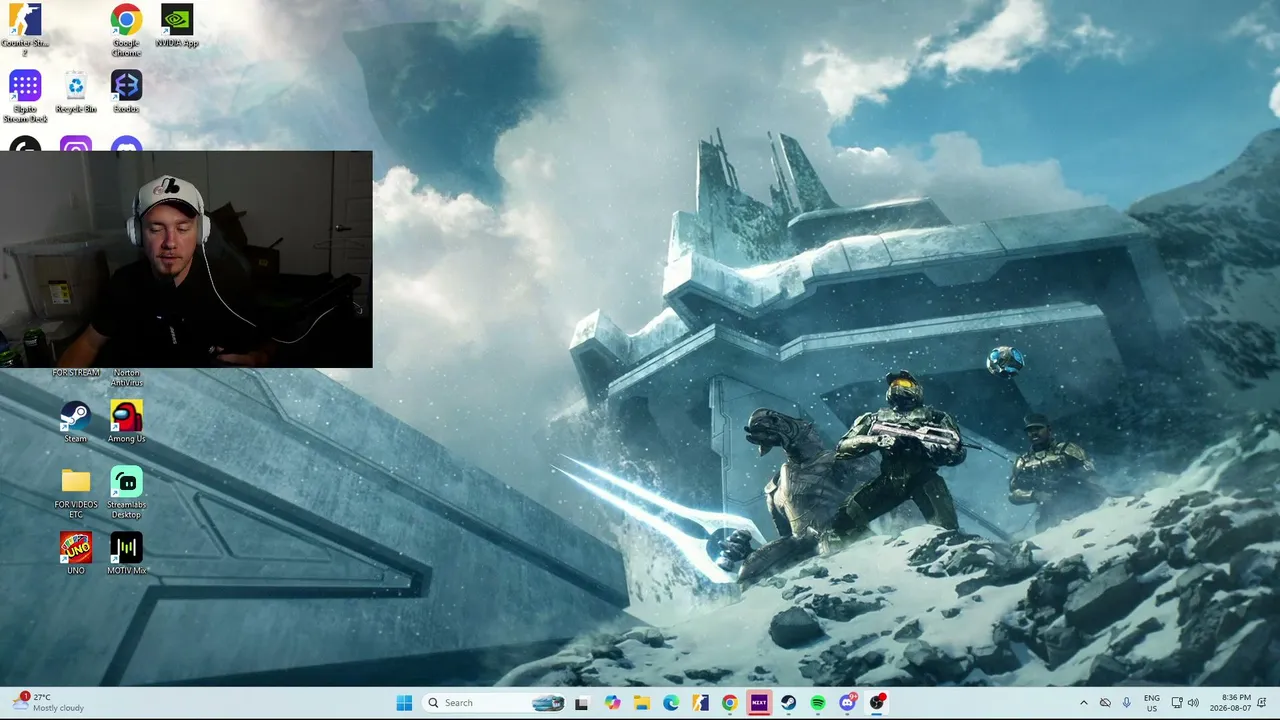Open the NEXT app on the taskbar
Viewport: 1280px width, 720px height.
pyautogui.click(x=759, y=703)
